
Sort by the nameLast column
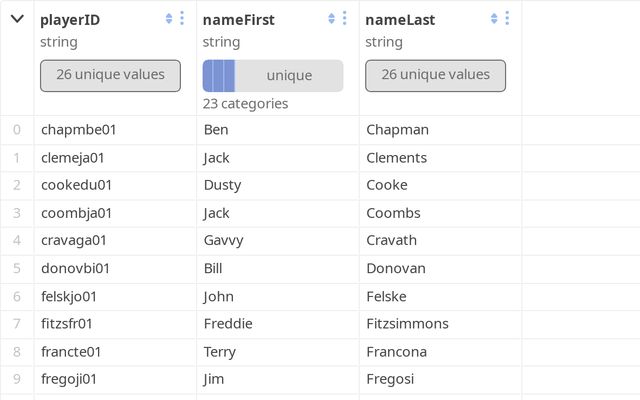pyautogui.click(x=494, y=19)
